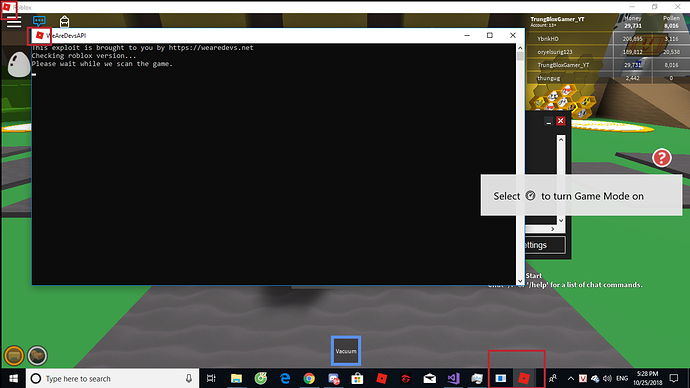Click the white egg icon

pos(19,64)
